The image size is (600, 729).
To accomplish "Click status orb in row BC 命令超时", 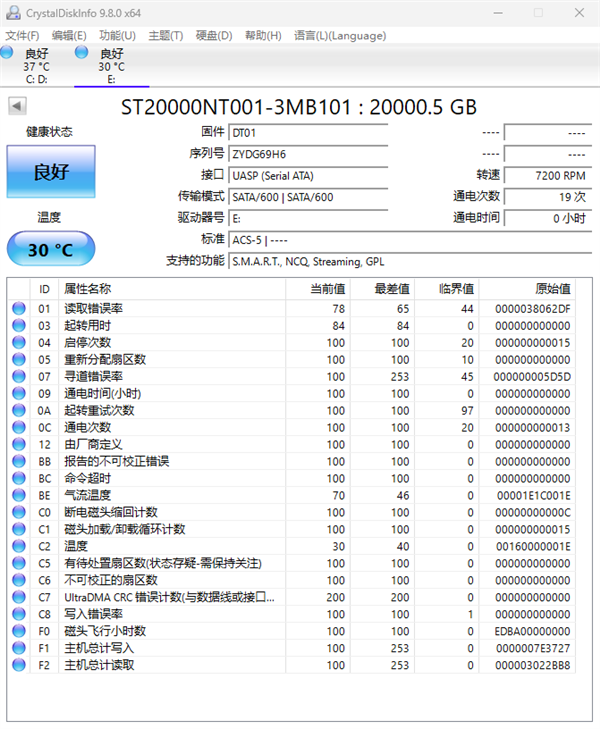I will click(19, 478).
